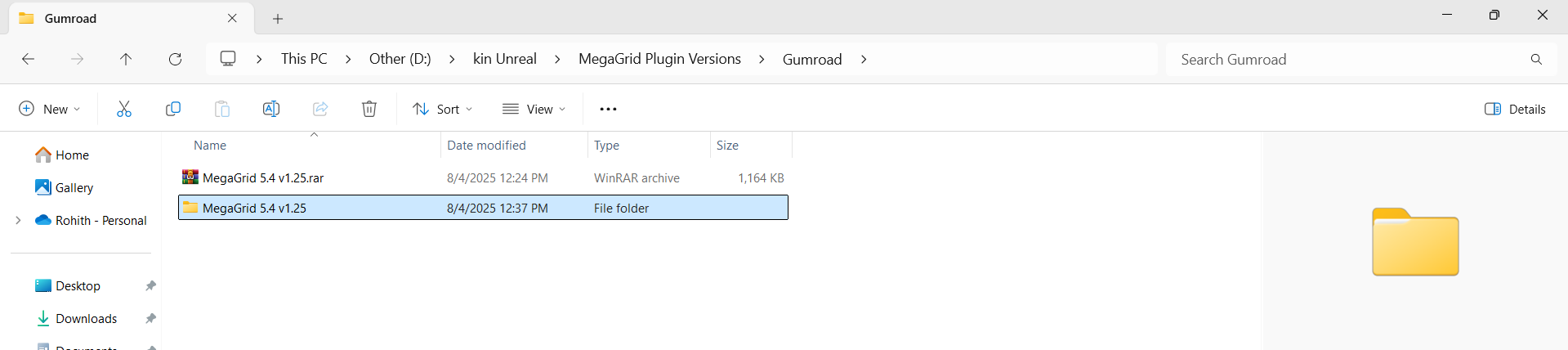Navigate back with the left arrow
Image resolution: width=1568 pixels, height=350 pixels.
point(28,59)
